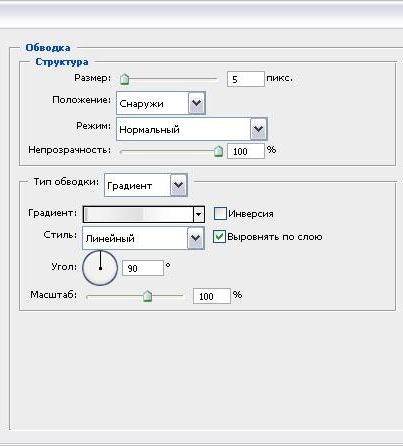Click the Размер value field showing 5
Image resolution: width=403 pixels, height=446 pixels.
(x=246, y=79)
